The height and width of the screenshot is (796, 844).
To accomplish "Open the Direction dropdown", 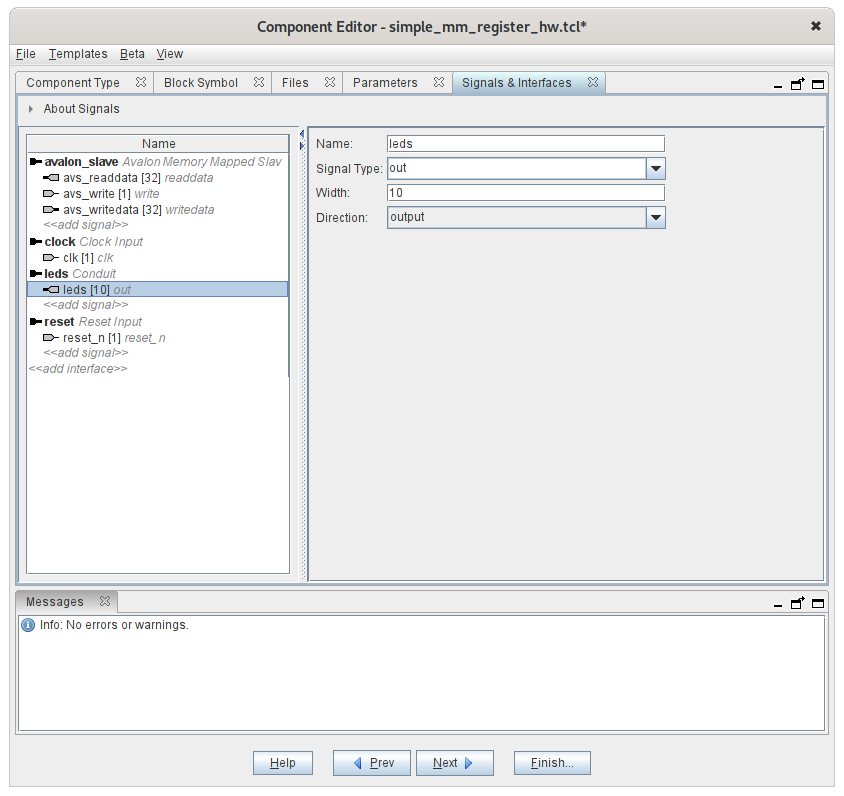I will click(x=656, y=217).
